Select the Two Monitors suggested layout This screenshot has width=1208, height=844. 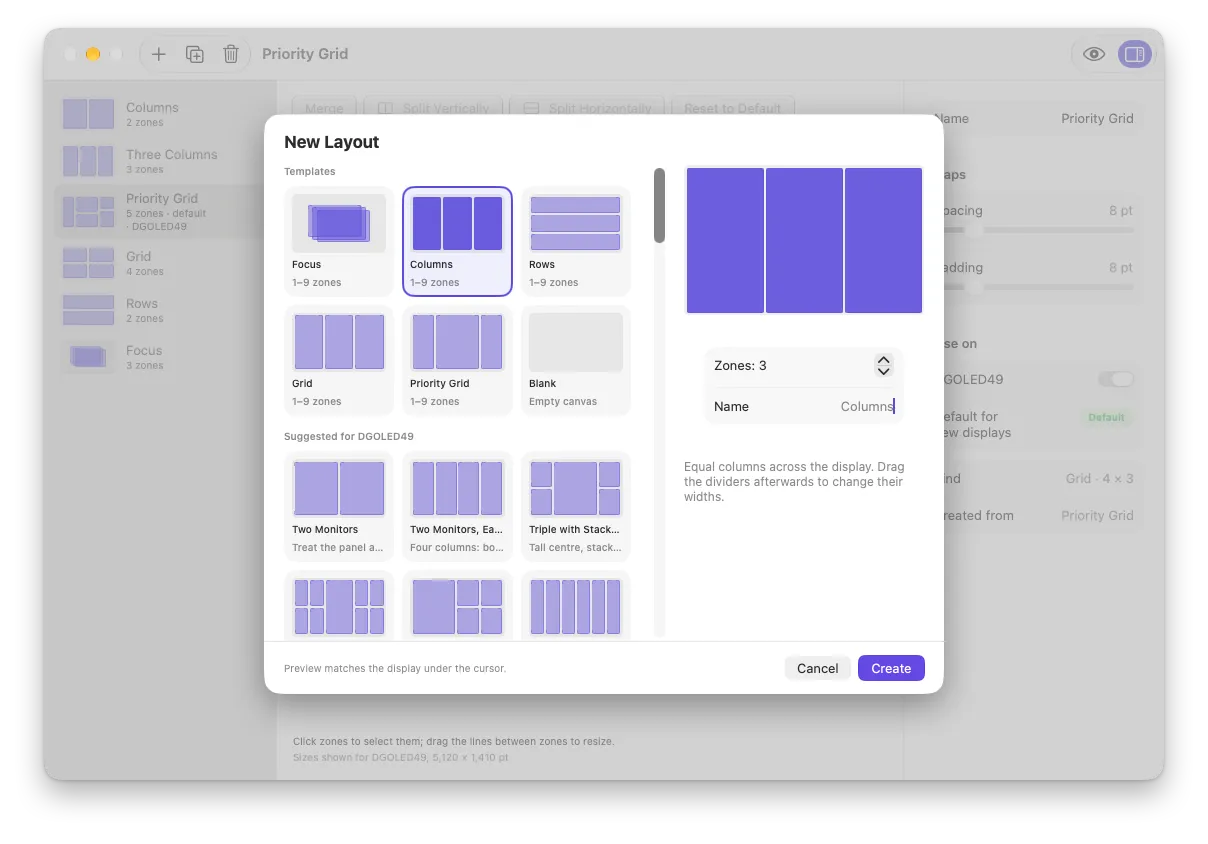[x=339, y=506]
